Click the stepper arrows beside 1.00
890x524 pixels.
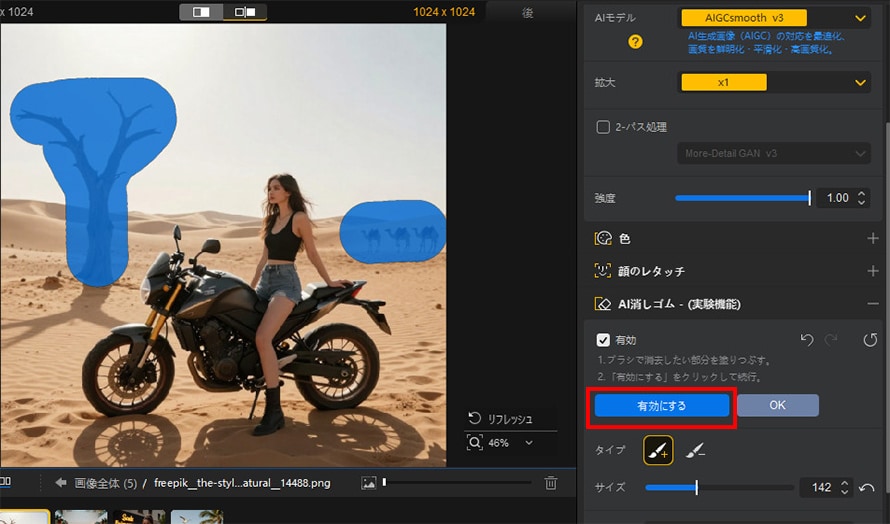point(862,198)
